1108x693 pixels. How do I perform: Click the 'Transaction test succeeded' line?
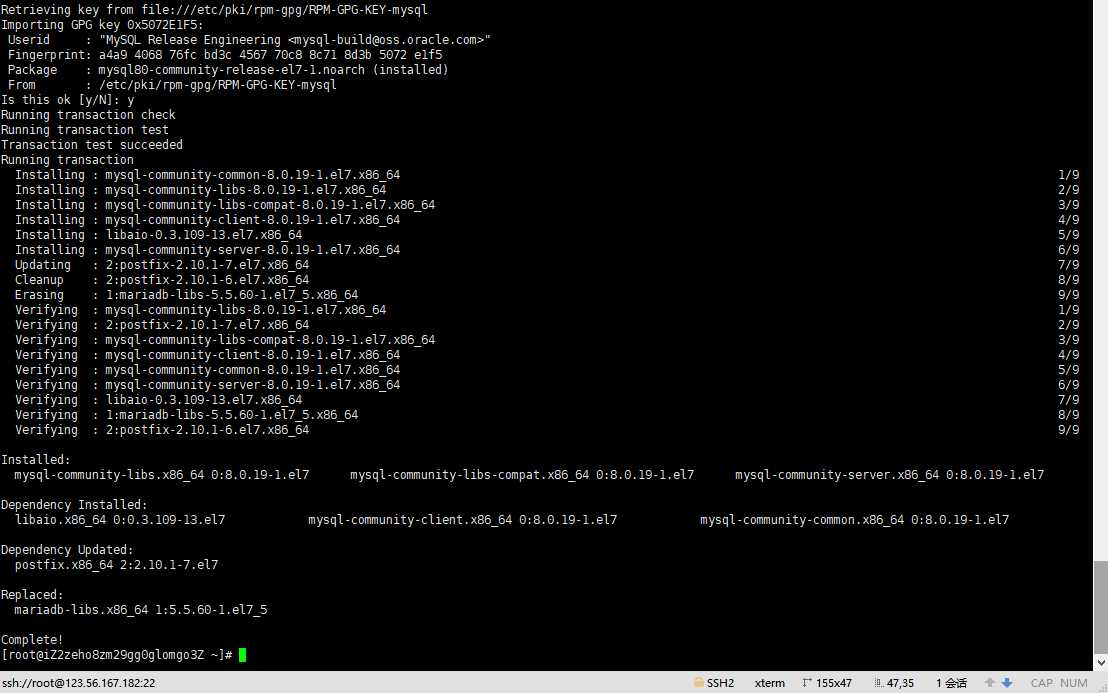(x=92, y=145)
